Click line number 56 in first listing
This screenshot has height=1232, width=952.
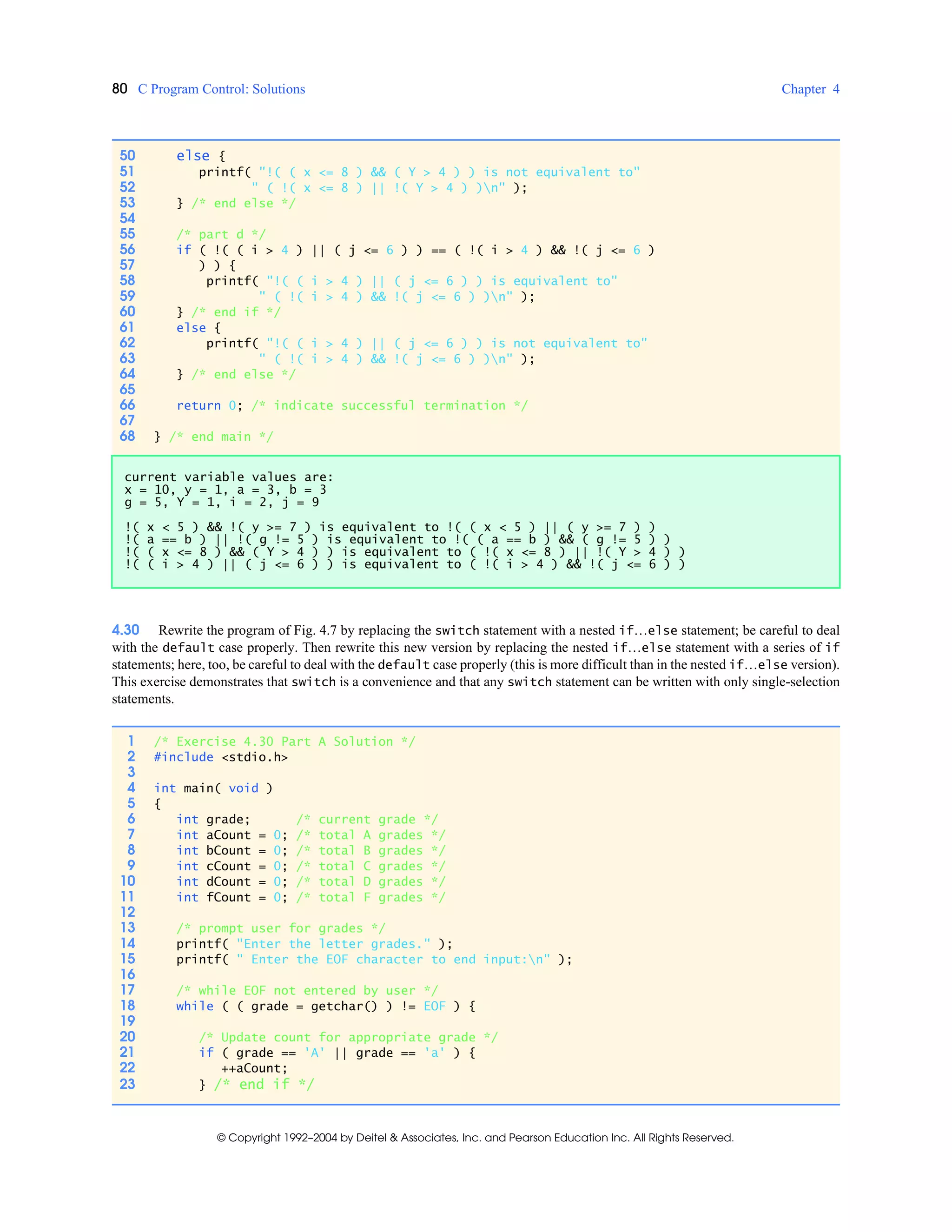click(x=127, y=249)
